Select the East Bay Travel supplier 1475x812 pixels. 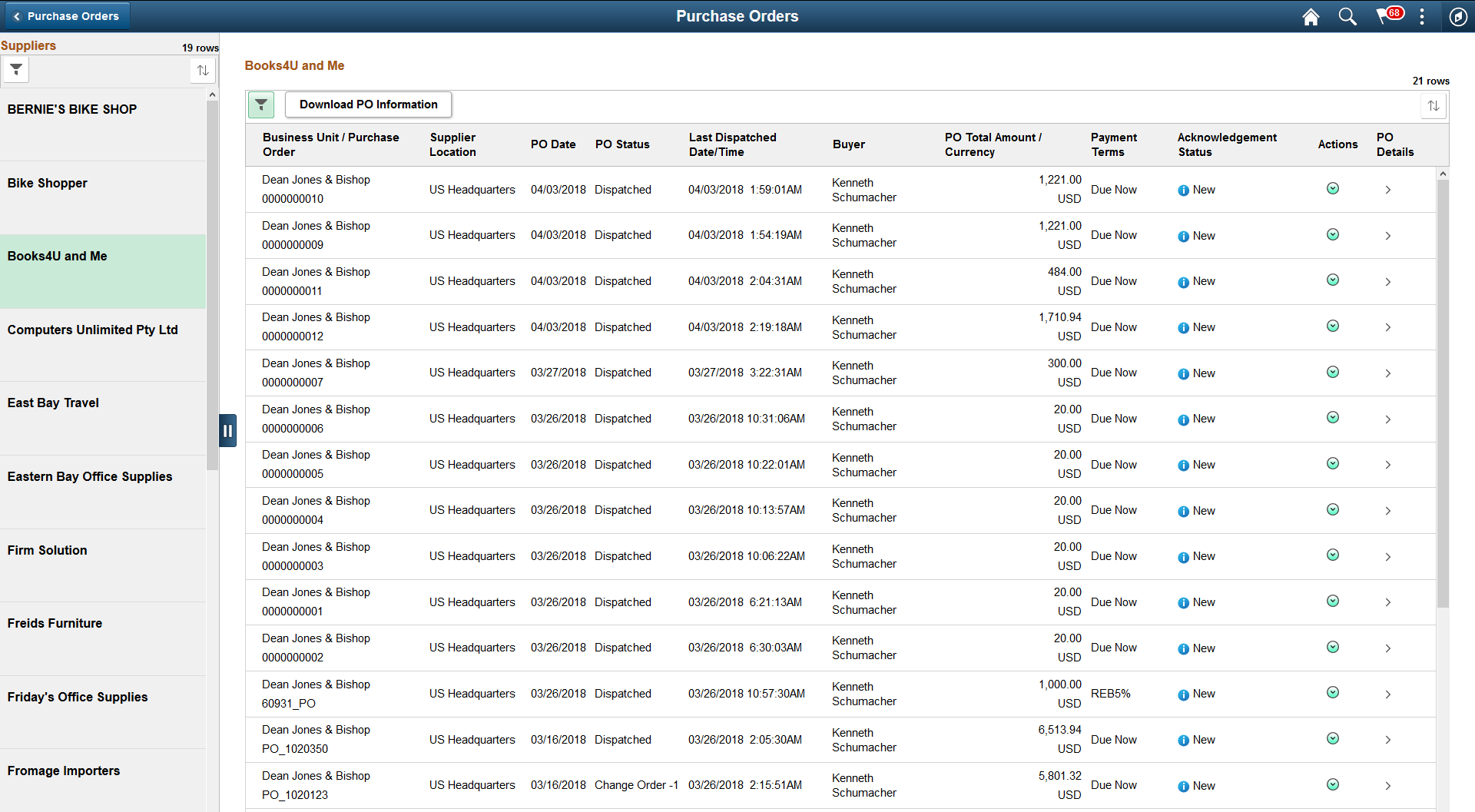coord(53,403)
